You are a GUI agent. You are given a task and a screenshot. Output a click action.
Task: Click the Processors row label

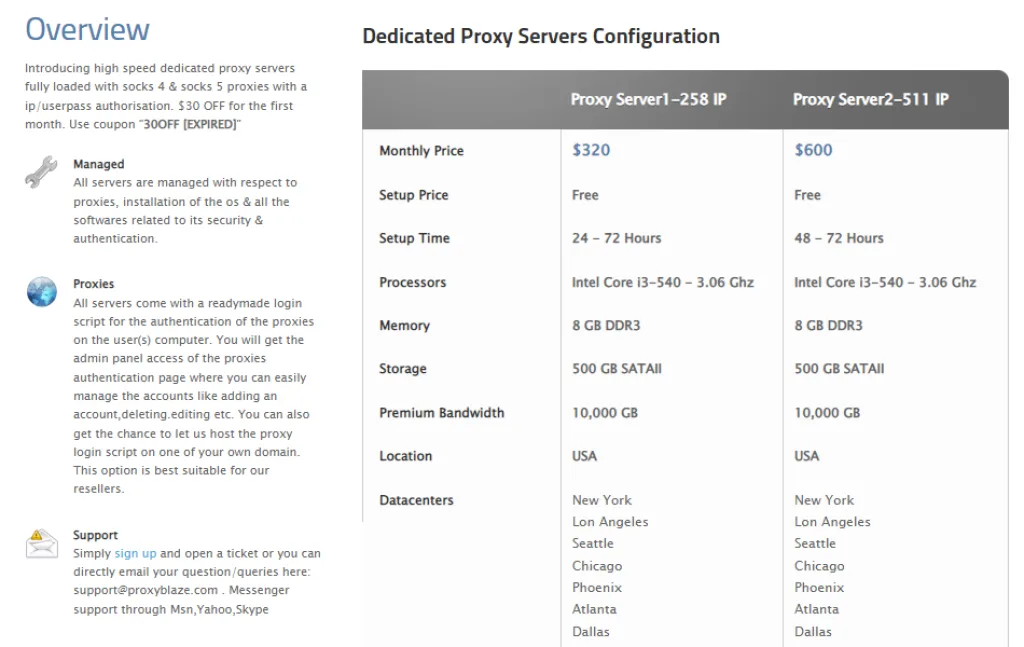412,282
